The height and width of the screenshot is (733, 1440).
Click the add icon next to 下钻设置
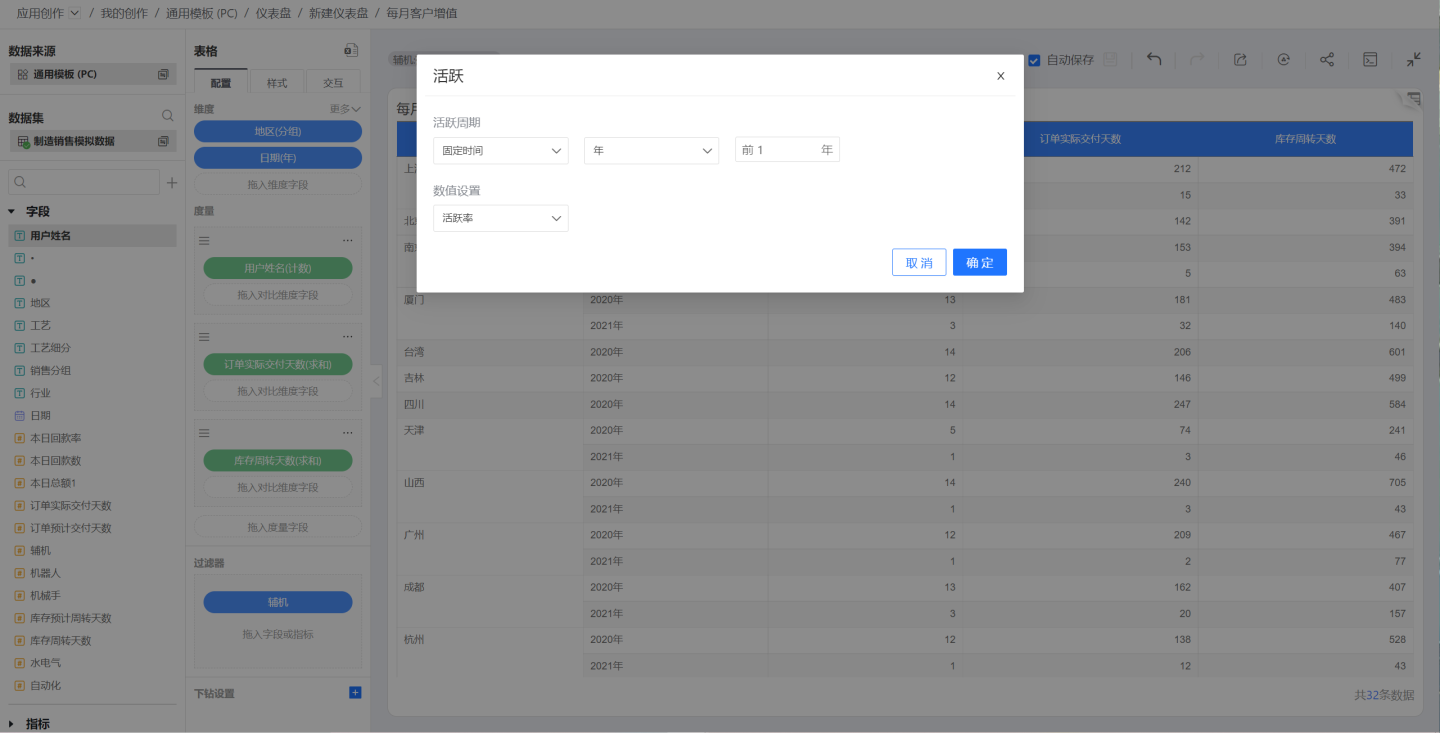click(x=354, y=693)
